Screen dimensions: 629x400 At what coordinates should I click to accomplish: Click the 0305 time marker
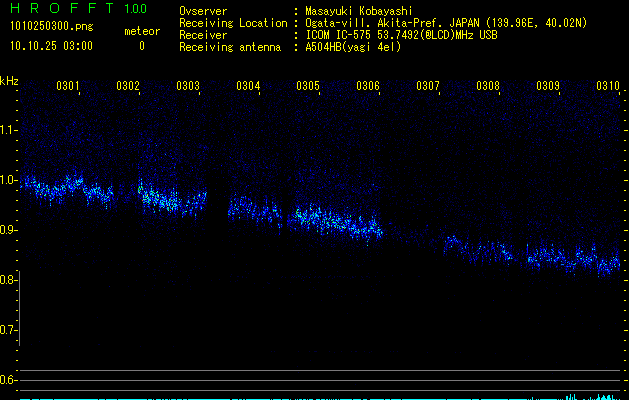[308, 86]
